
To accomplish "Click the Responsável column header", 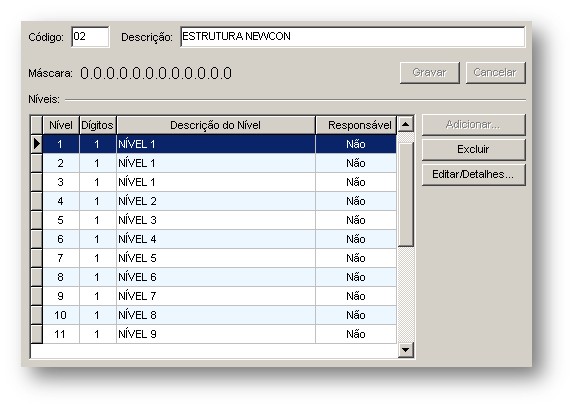I will point(356,125).
